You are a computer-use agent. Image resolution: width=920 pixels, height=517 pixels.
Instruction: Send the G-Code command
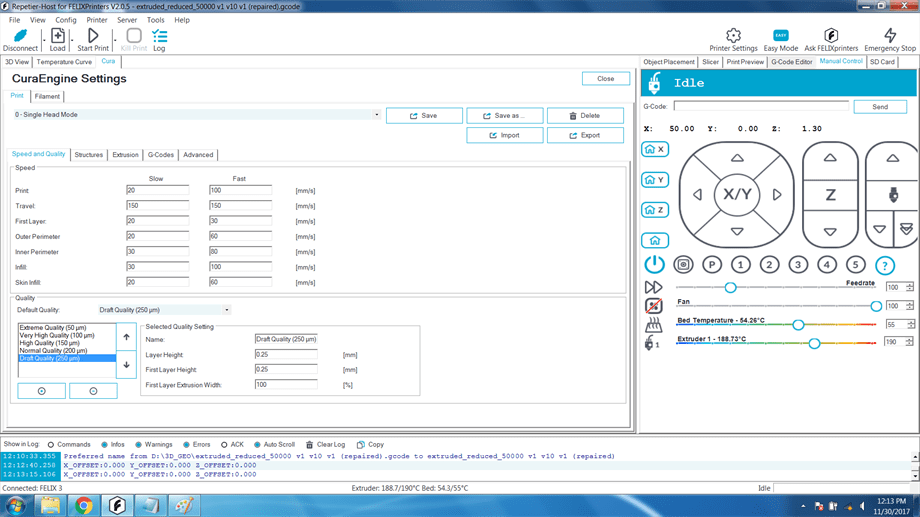[880, 107]
